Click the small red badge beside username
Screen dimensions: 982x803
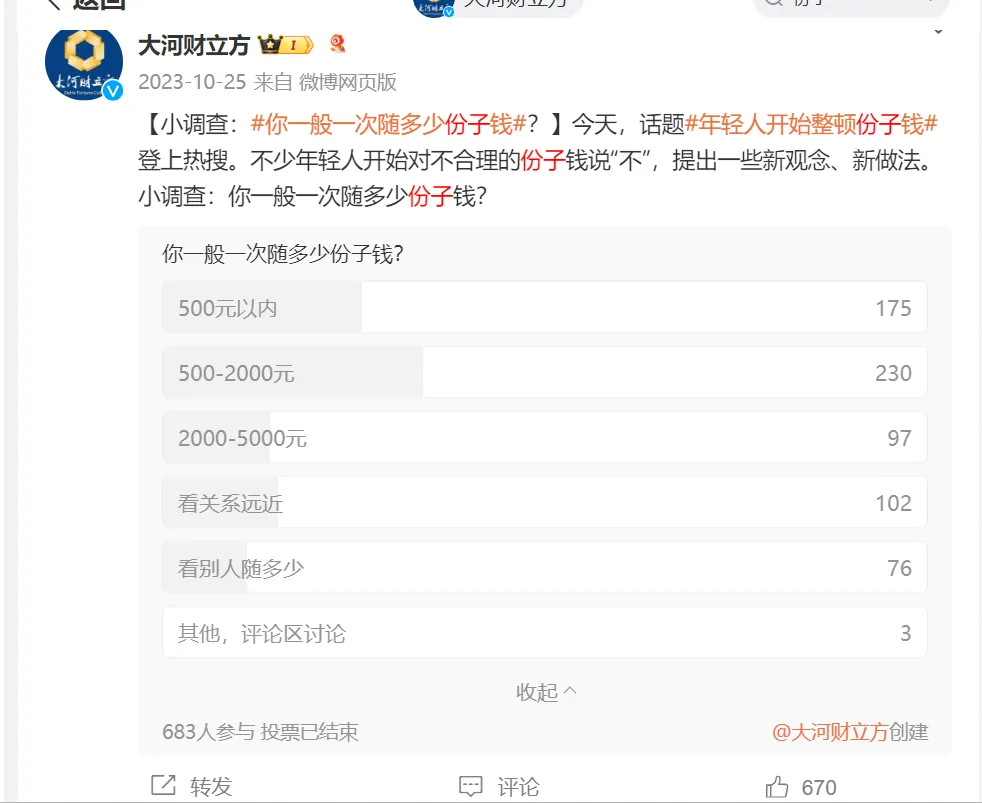338,44
